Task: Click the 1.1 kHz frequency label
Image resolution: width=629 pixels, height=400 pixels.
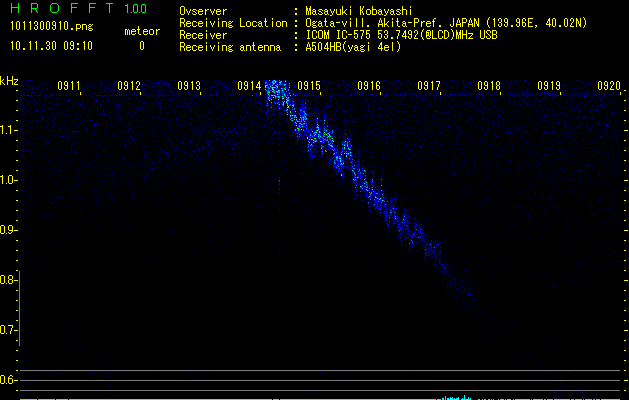Action: click(8, 130)
